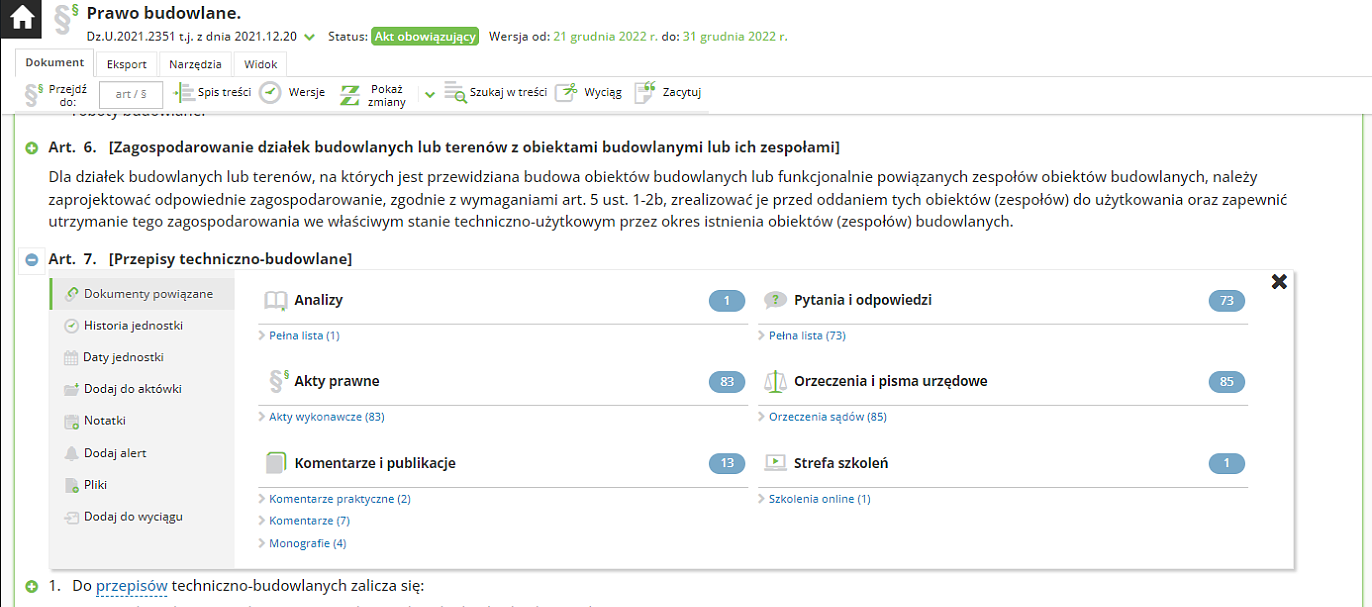Click the Zacytuj quote icon

click(x=645, y=93)
